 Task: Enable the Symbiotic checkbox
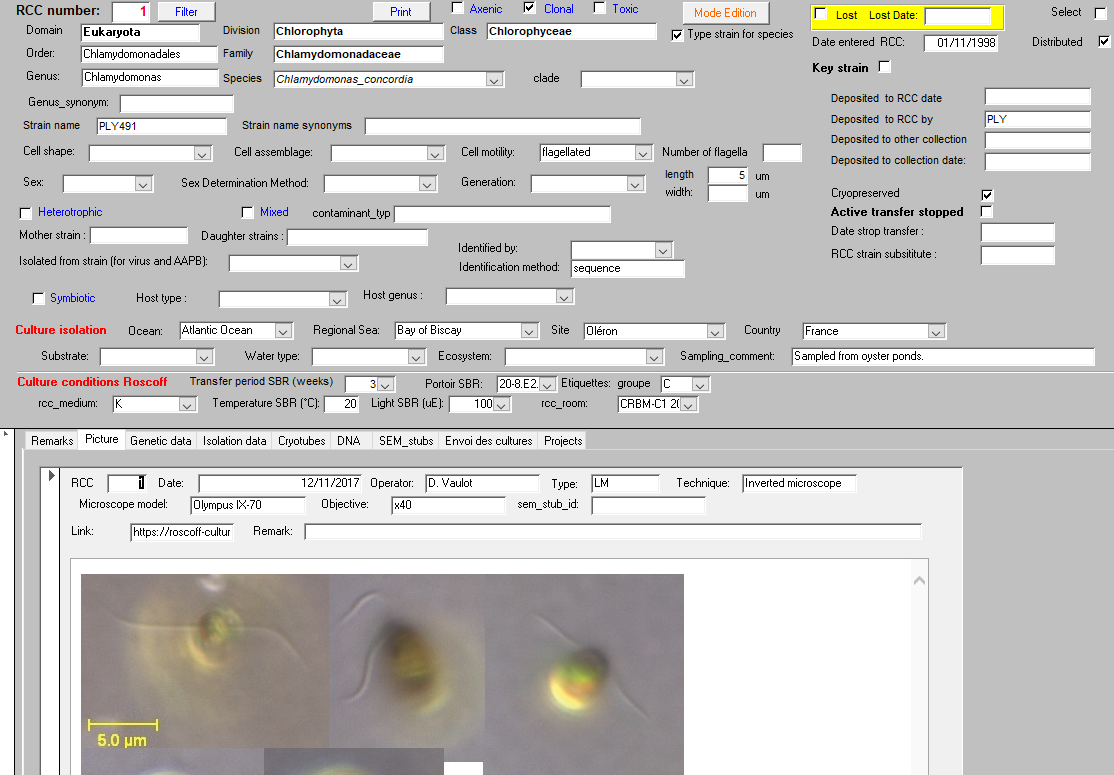point(39,298)
